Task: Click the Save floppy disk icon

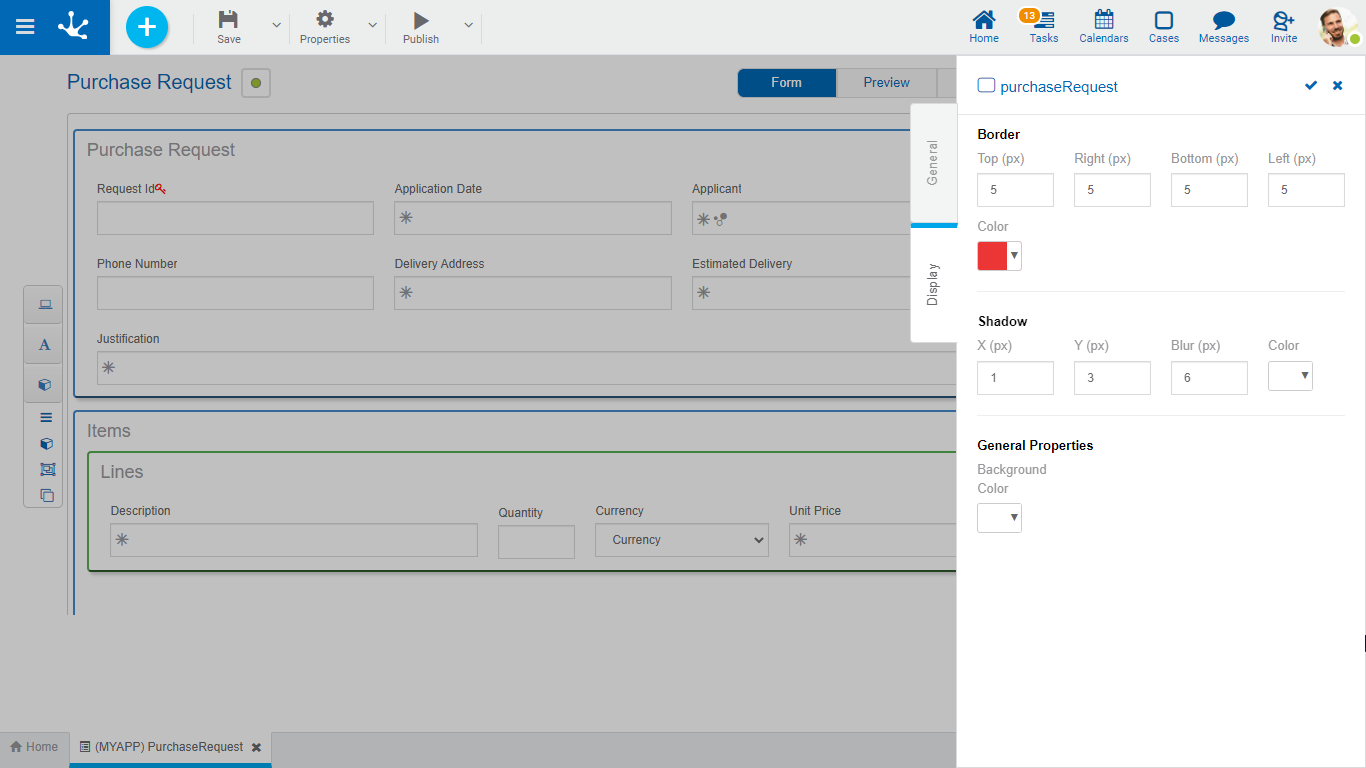Action: 229,20
